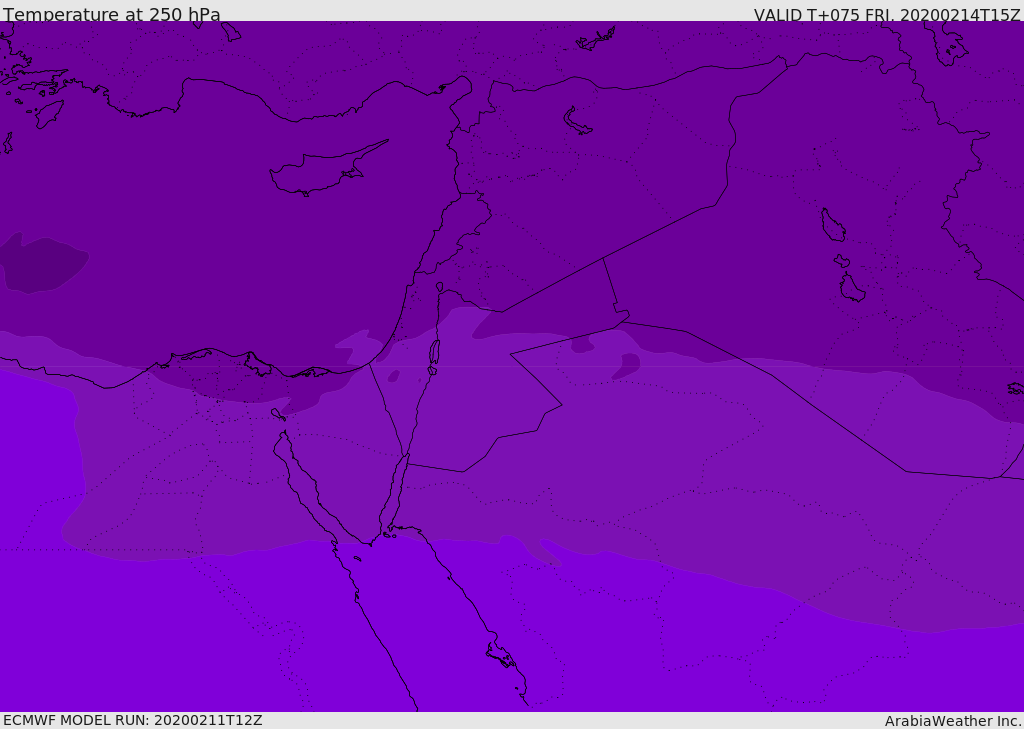Click the "ArabiaWeather Inc." credit text
The height and width of the screenshot is (729, 1024).
pos(954,721)
